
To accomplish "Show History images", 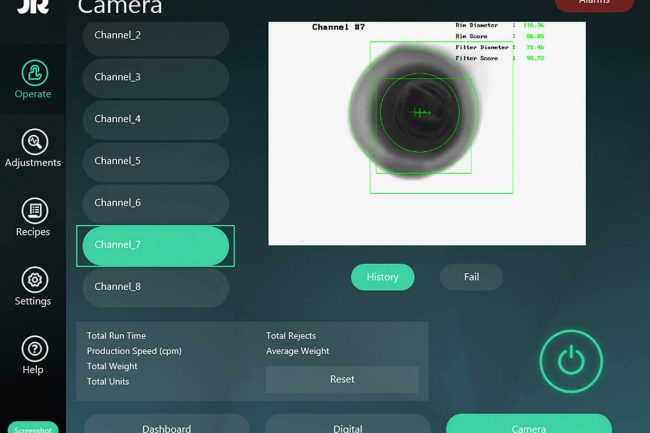I will click(382, 277).
